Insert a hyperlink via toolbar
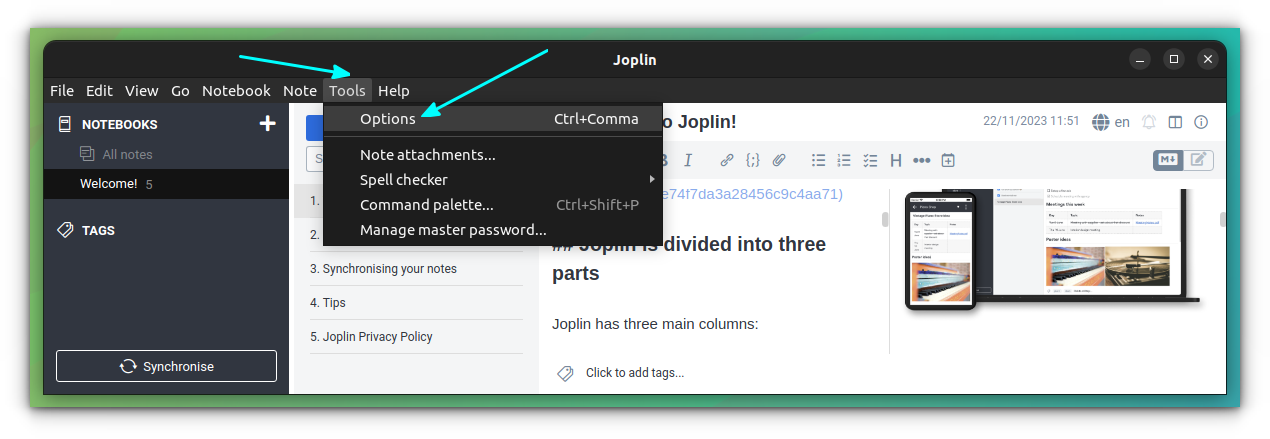1270x439 pixels. coord(727,160)
